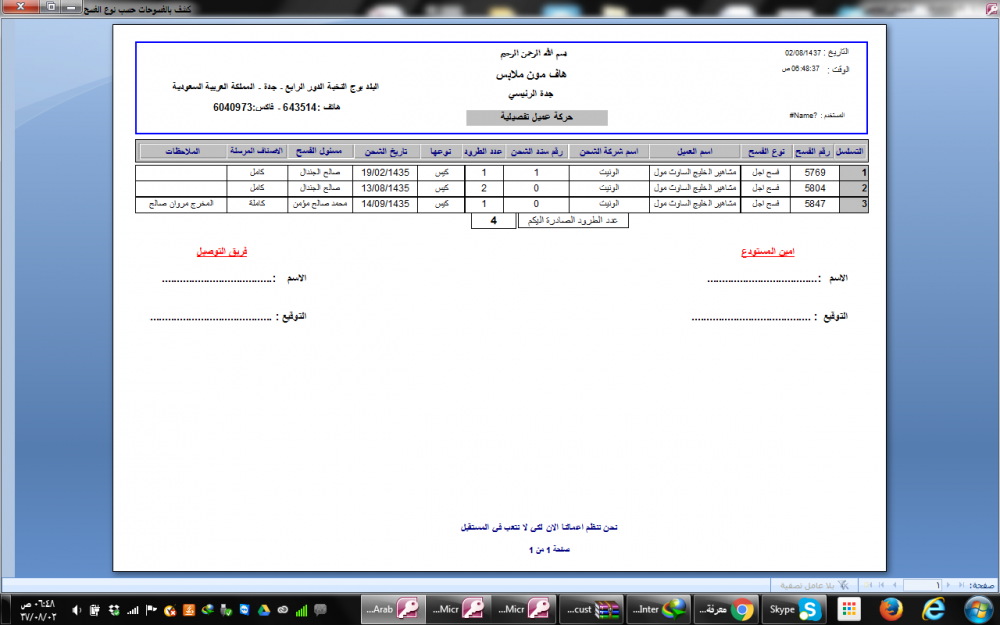
Task: Select the cell with number 5847
Action: [x=814, y=204]
